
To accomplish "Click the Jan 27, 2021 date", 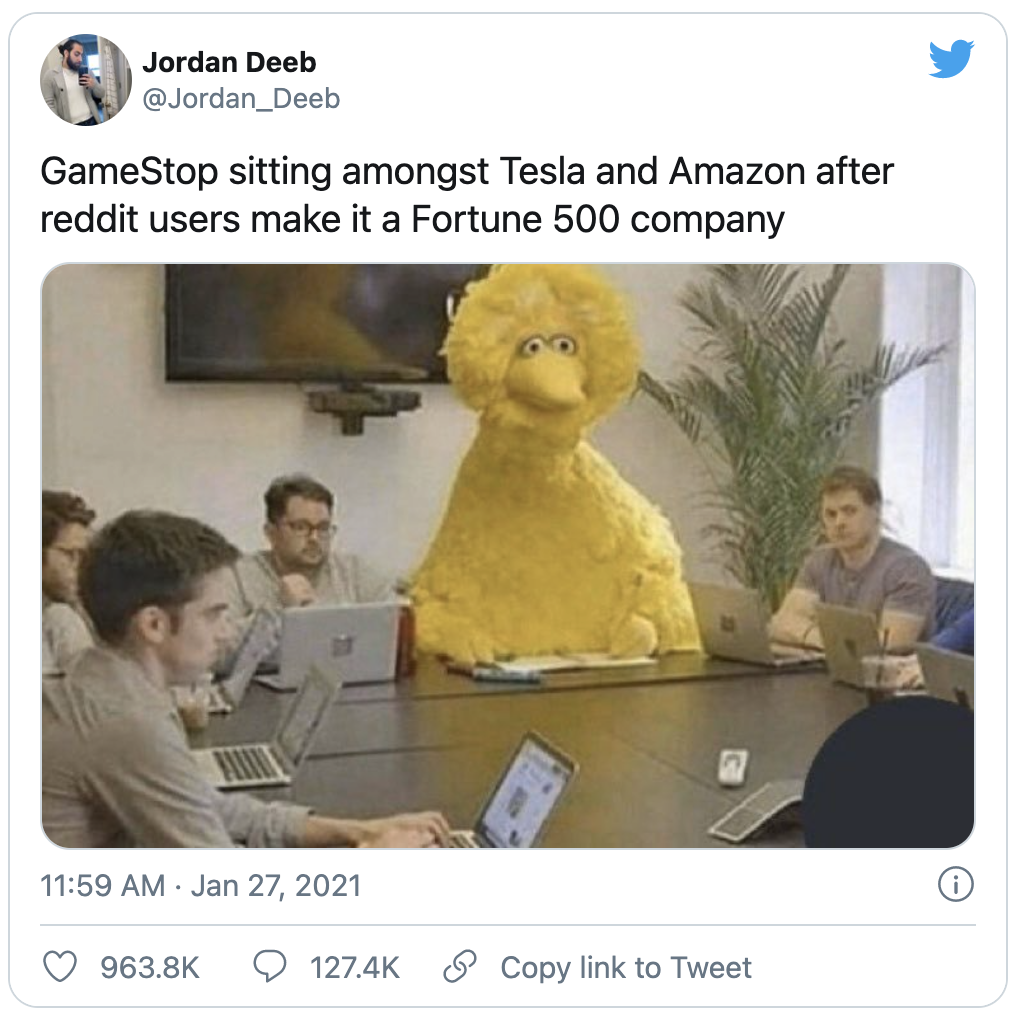I will click(x=276, y=886).
